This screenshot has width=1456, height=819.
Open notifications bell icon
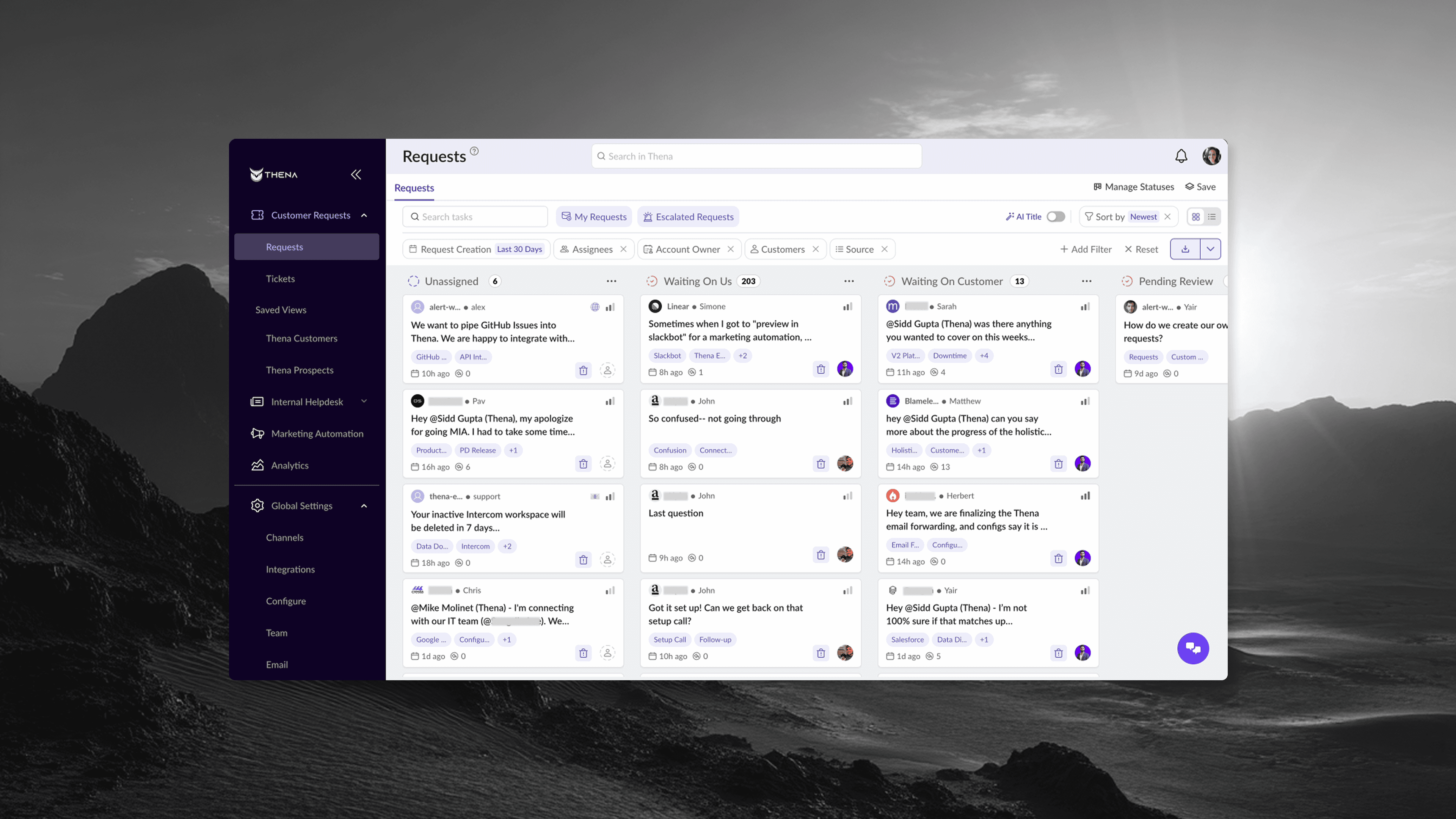coord(1181,156)
